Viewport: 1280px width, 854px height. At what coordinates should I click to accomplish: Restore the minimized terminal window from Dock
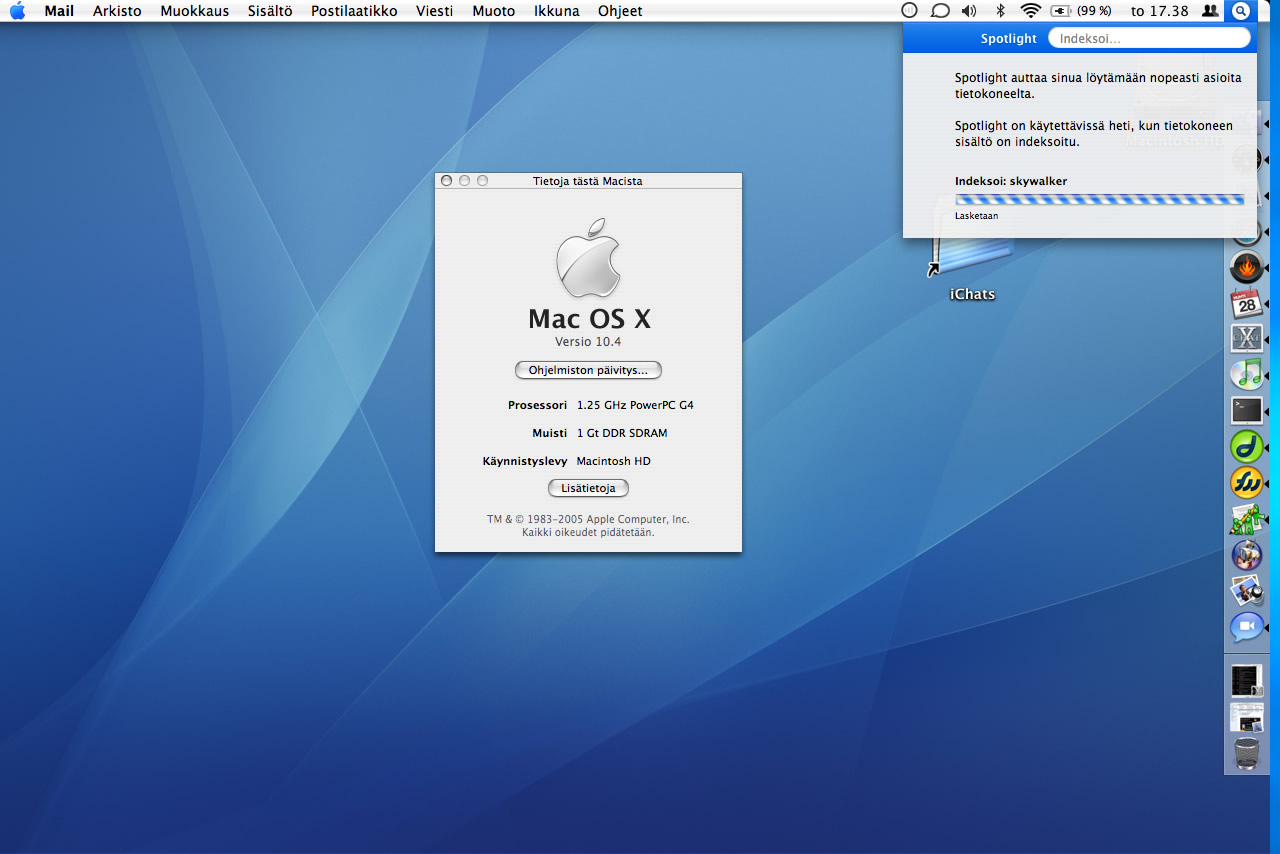[x=1246, y=681]
